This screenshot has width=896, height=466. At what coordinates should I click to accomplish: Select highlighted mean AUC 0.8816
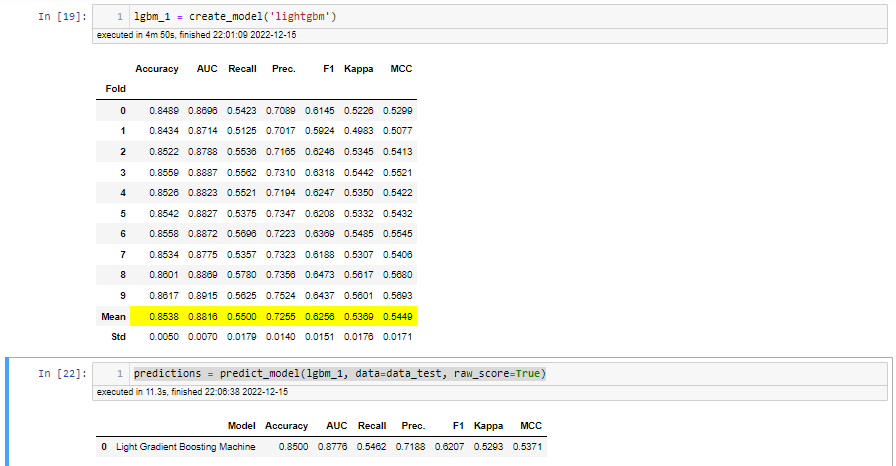[x=203, y=316]
